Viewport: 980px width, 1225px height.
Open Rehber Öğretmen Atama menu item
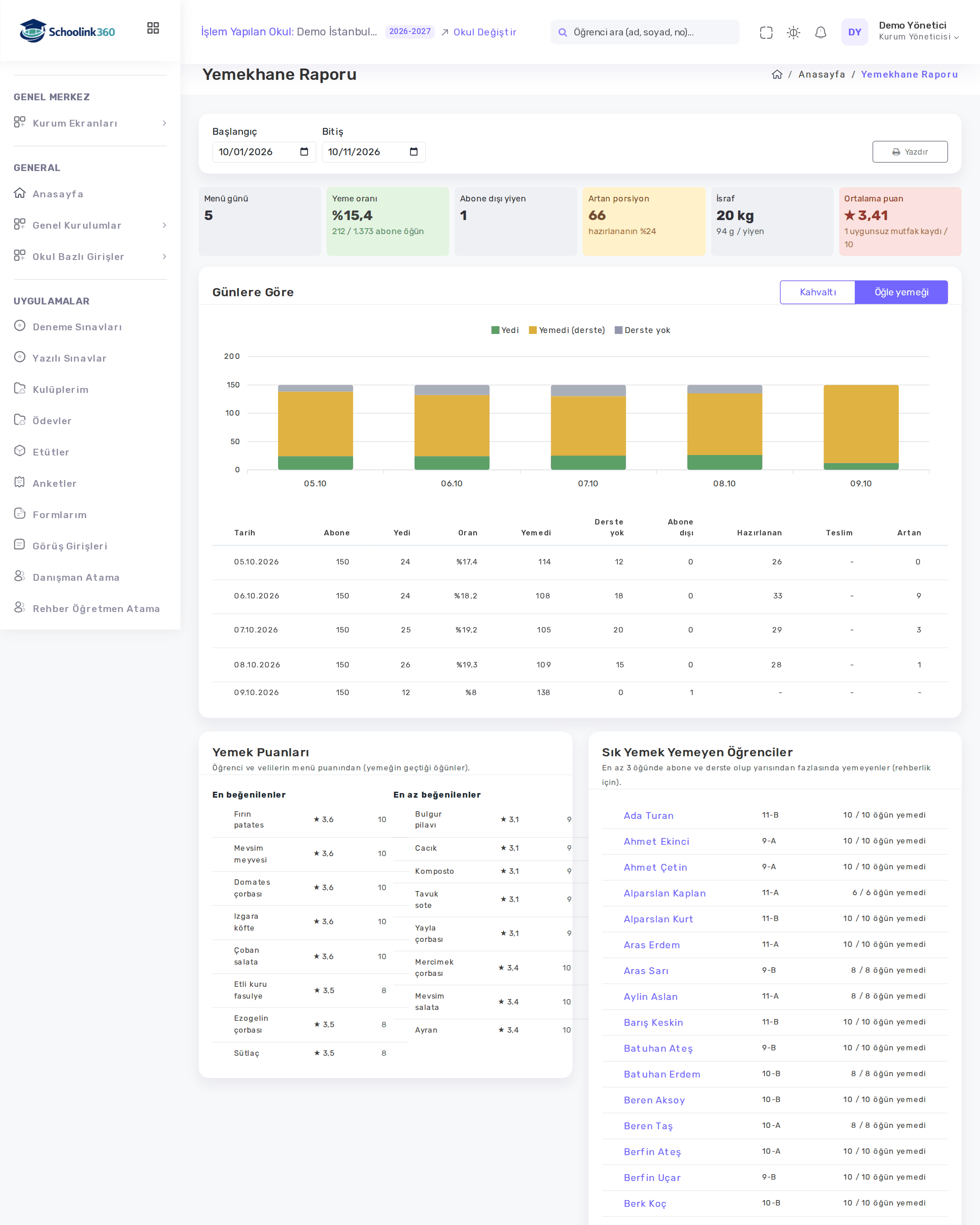96,608
